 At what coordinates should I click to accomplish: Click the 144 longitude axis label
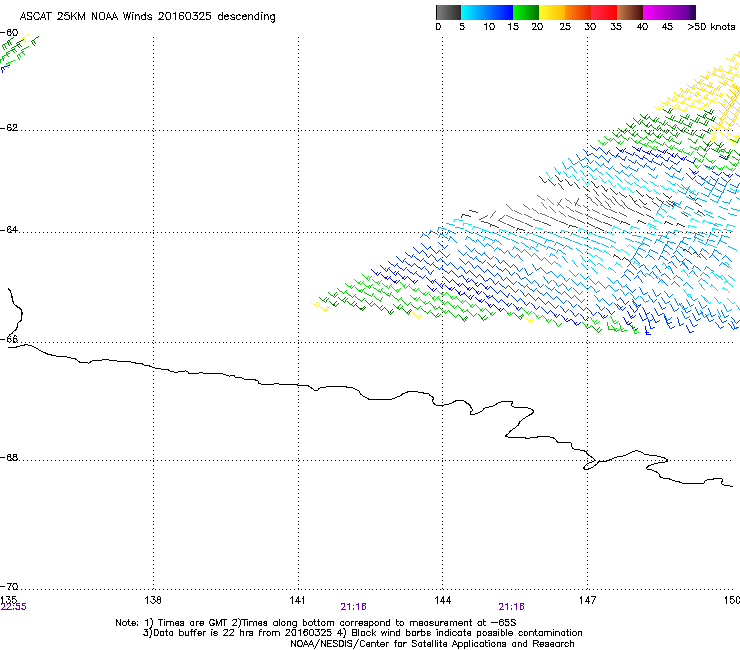pos(442,600)
